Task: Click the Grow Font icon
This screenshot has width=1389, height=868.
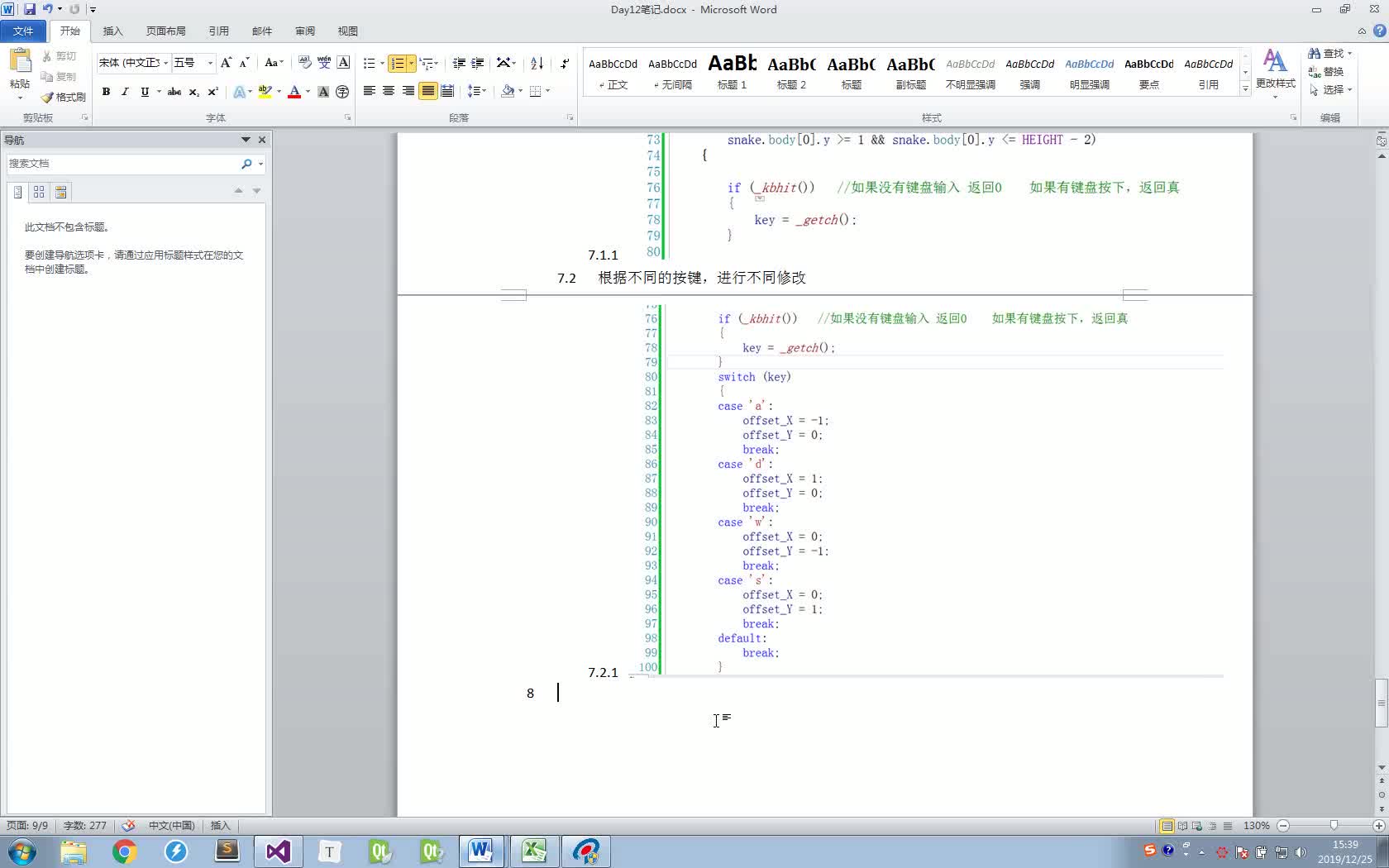Action: (226, 63)
